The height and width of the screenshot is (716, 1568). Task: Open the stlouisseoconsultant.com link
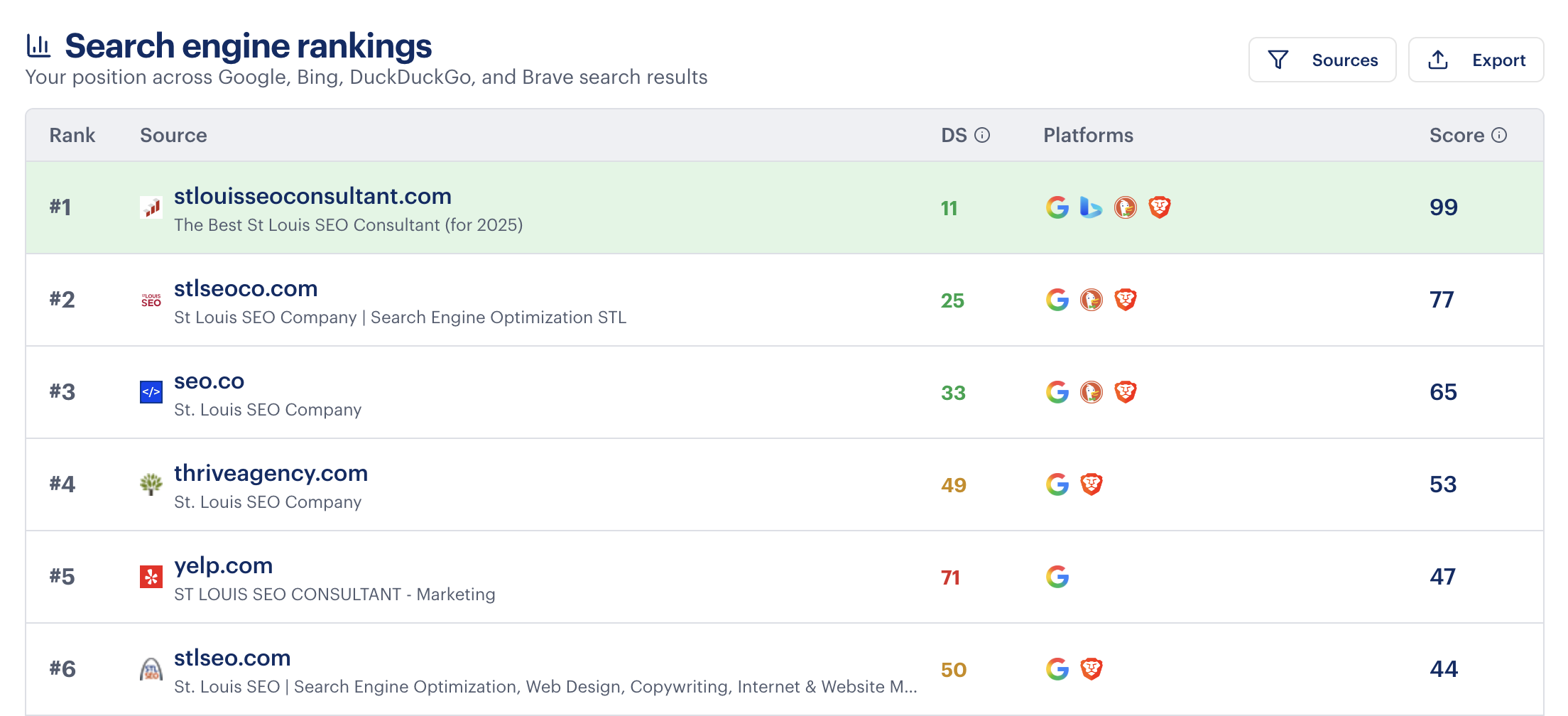click(x=313, y=196)
